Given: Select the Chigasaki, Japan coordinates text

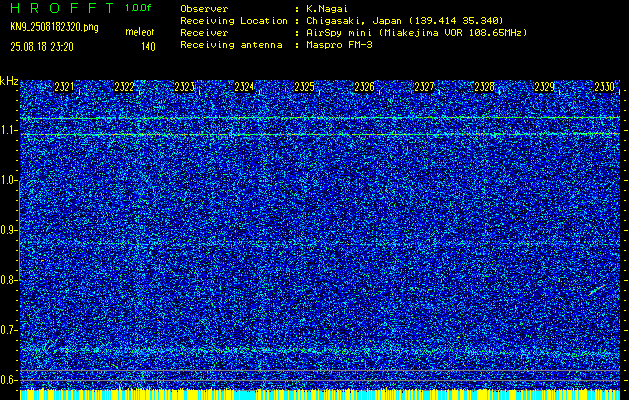Looking at the screenshot, I should (x=405, y=21).
